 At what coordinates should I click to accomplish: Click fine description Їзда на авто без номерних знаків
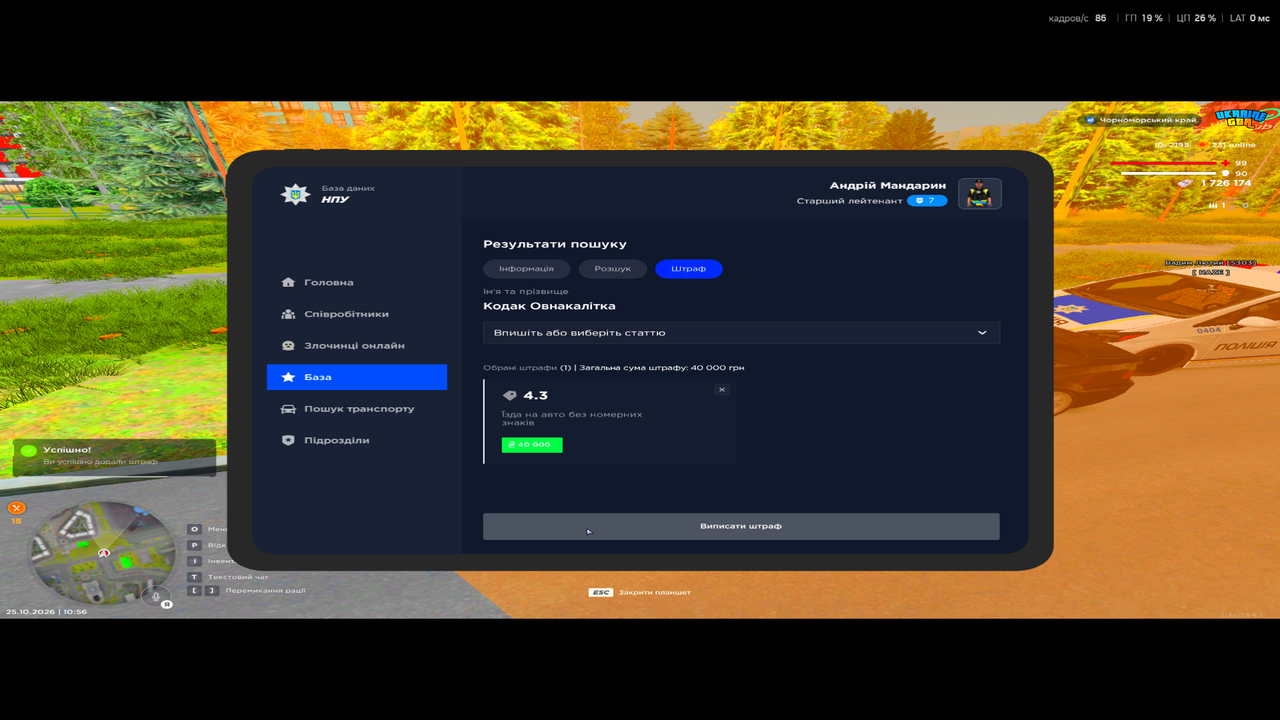(572, 418)
